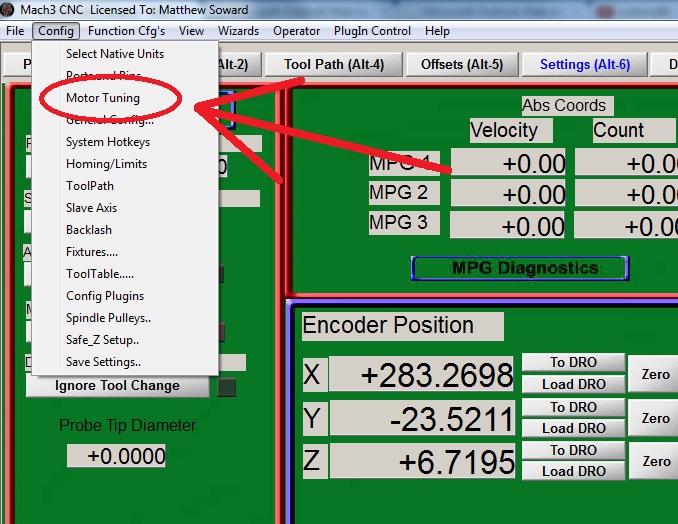Click the Mach3 CNC title bar icon
The width and height of the screenshot is (678, 524).
point(9,9)
